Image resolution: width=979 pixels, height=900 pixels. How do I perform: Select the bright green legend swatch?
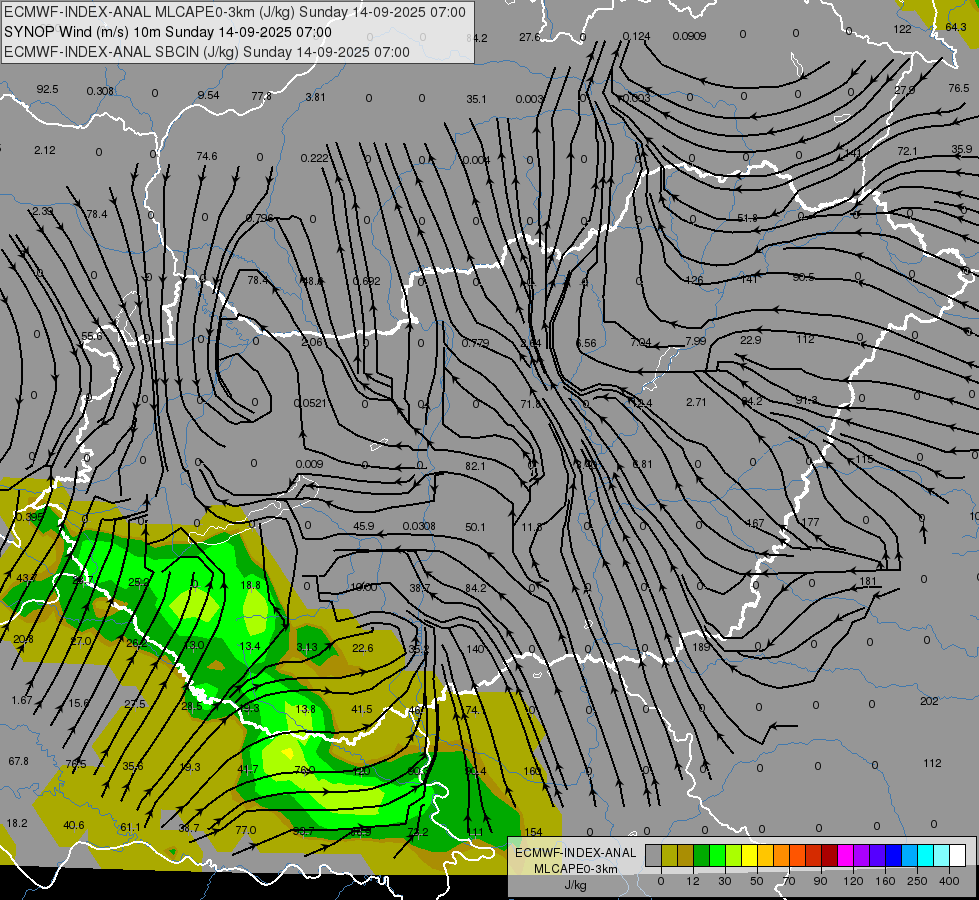[x=717, y=855]
